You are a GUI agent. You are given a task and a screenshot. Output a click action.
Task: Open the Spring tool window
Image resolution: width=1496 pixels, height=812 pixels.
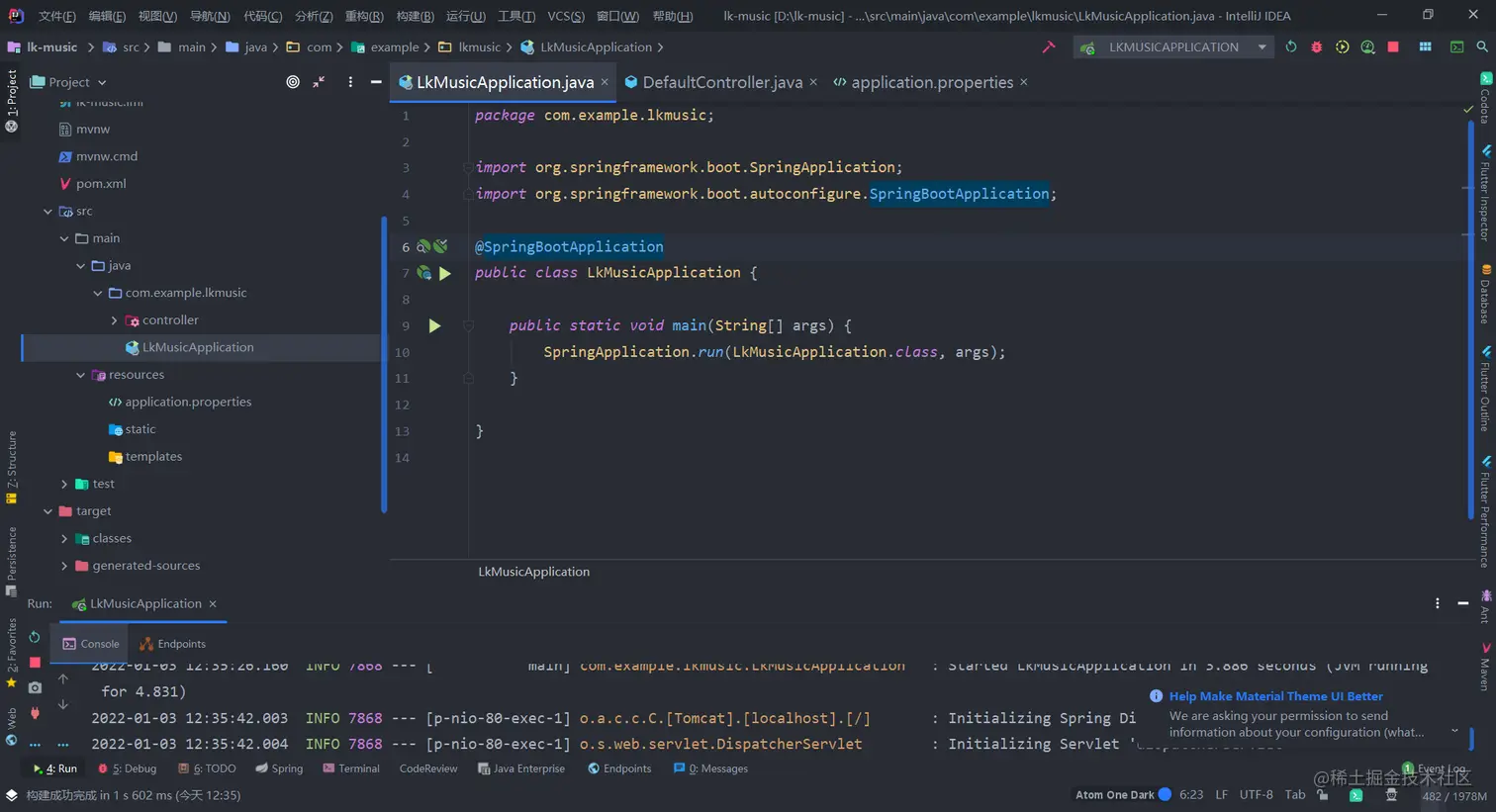(x=279, y=768)
